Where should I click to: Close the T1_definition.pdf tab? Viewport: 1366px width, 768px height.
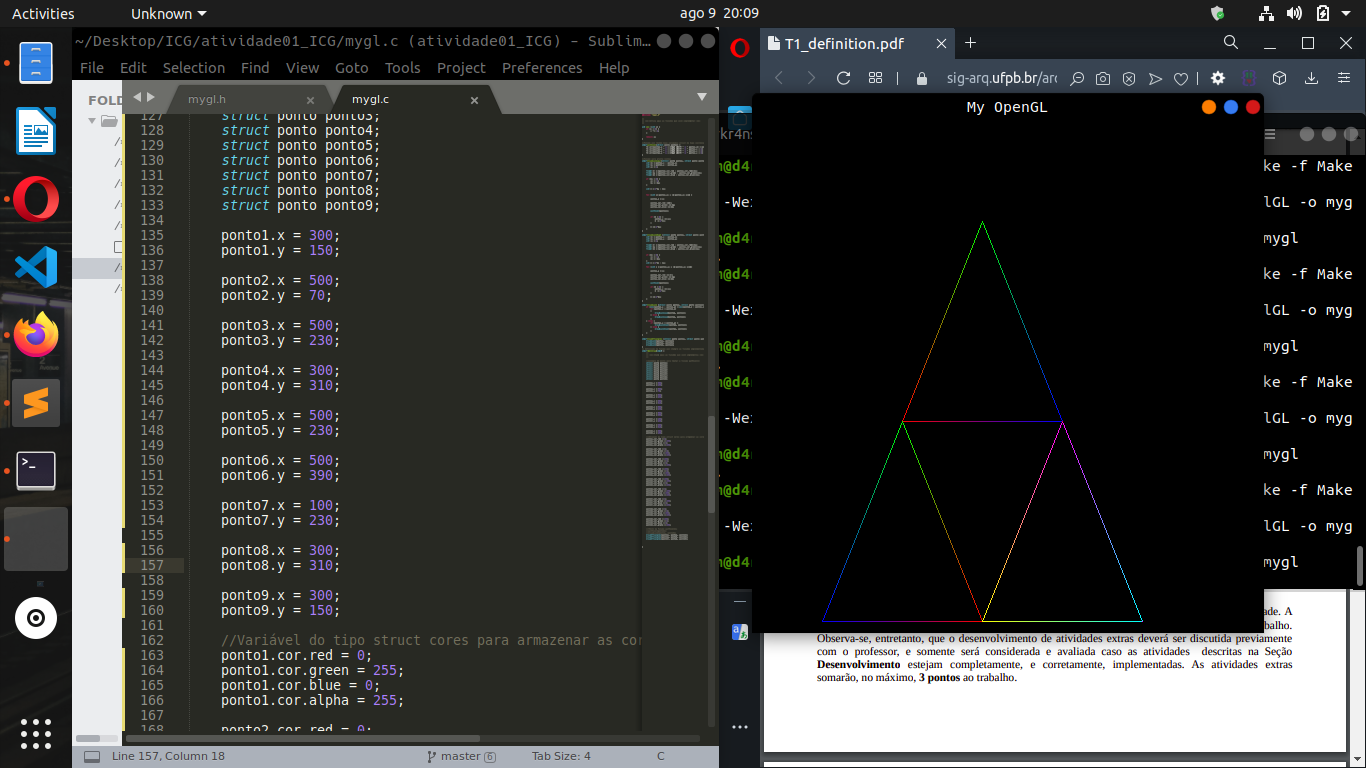[942, 43]
